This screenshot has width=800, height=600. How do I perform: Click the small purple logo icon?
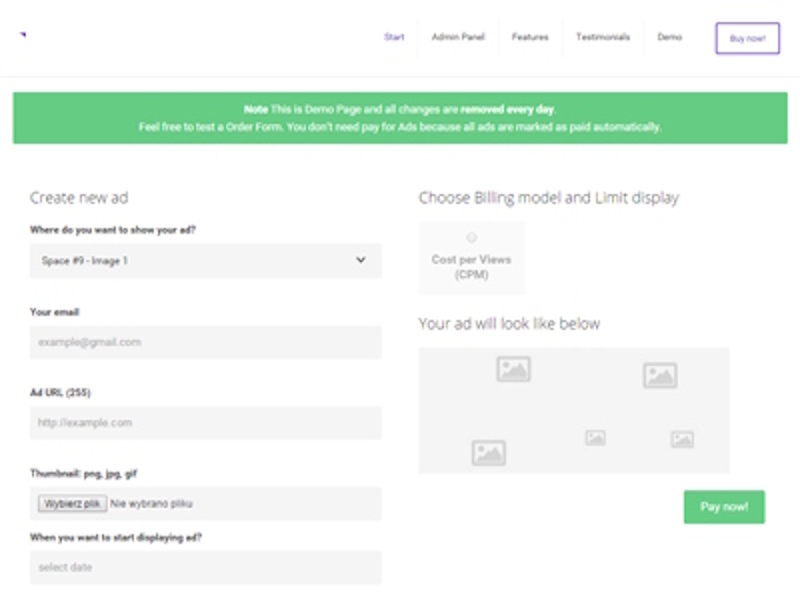pyautogui.click(x=22, y=34)
